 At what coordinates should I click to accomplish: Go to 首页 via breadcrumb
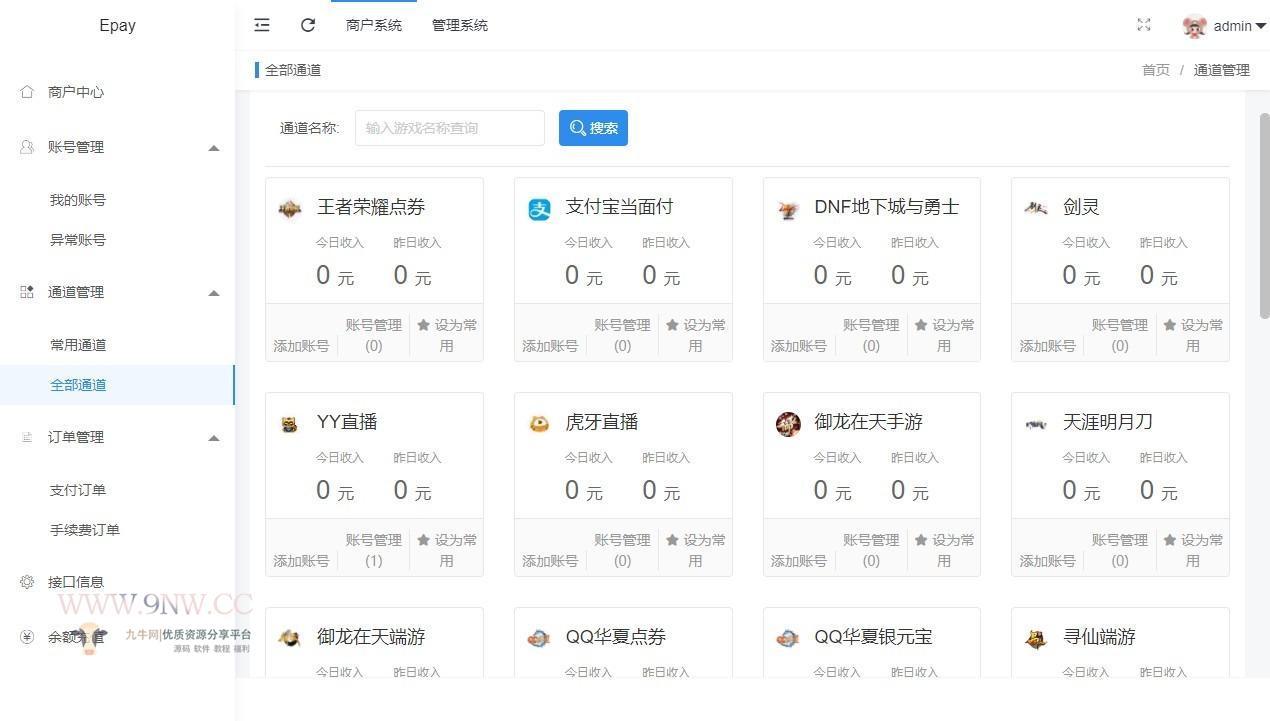click(1156, 70)
